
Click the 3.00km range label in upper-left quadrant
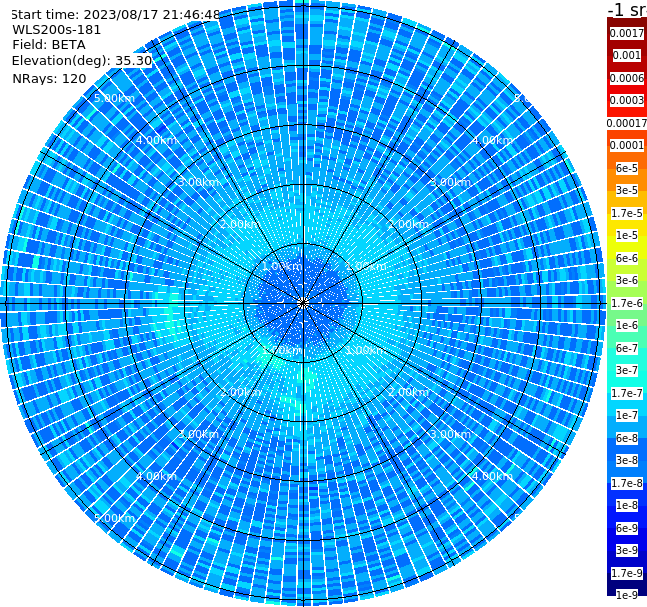[198, 182]
